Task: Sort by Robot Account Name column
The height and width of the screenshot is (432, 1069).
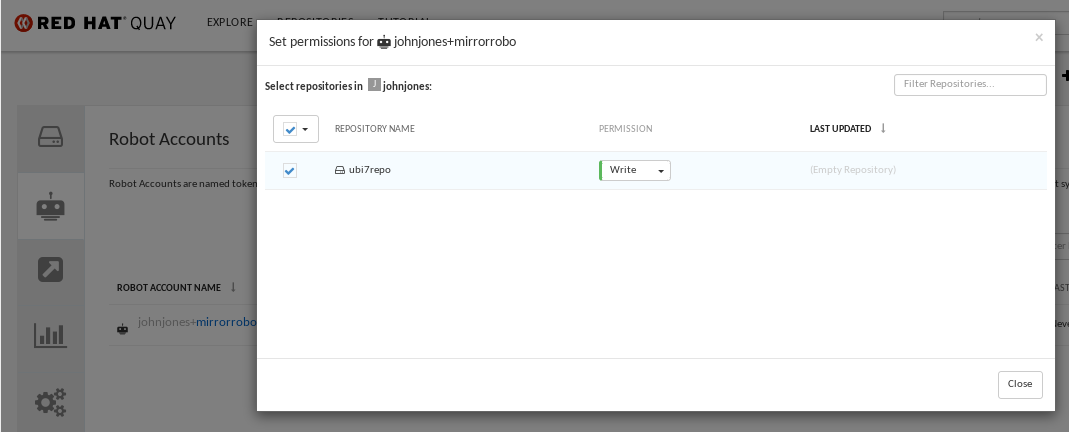Action: click(169, 288)
